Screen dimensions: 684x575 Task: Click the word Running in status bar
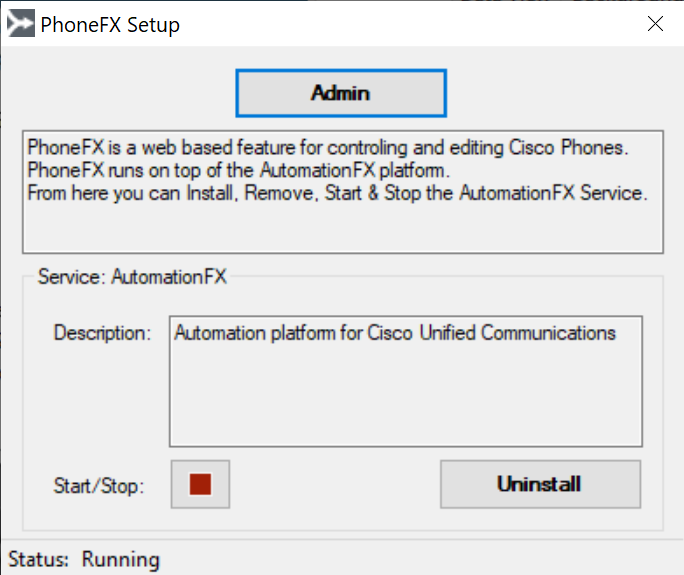[x=121, y=559]
